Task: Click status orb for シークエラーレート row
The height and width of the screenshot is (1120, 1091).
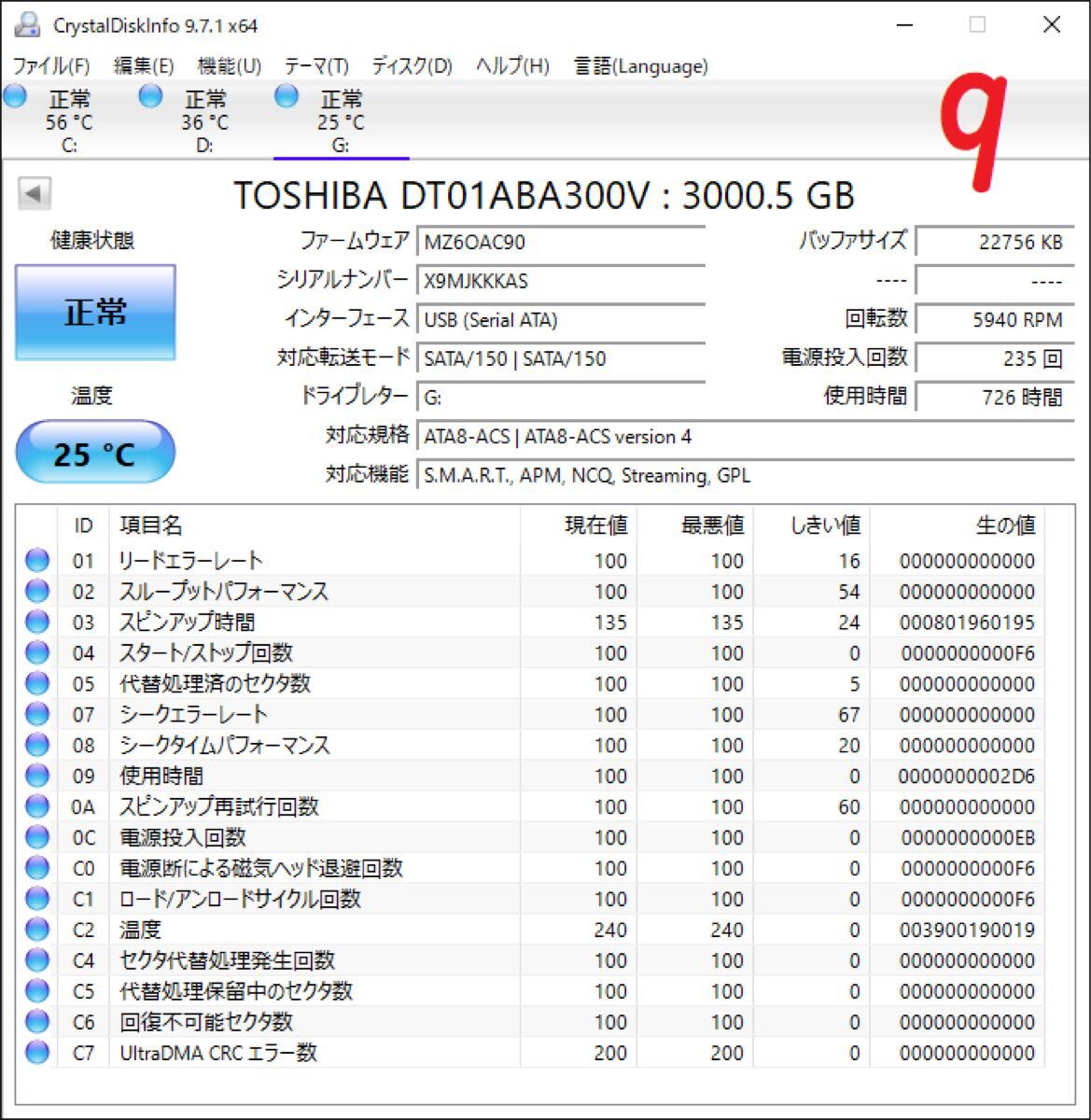Action: (x=37, y=715)
